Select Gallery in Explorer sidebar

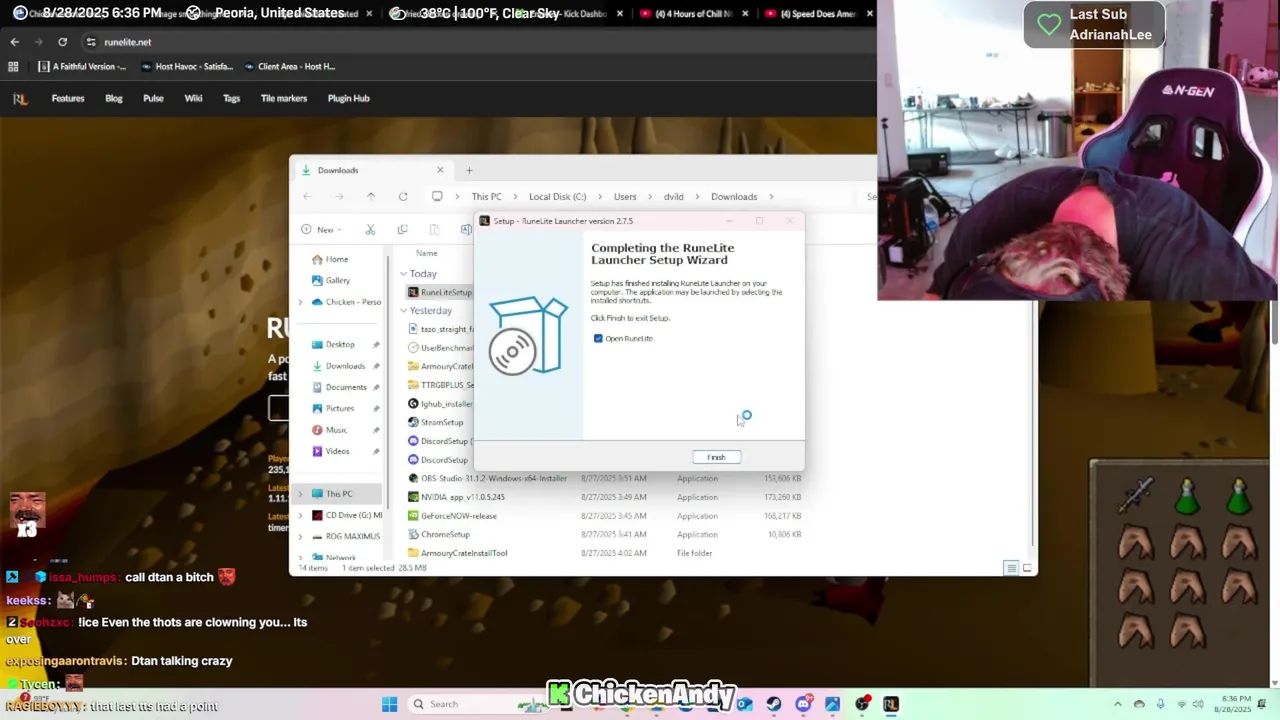(330, 280)
